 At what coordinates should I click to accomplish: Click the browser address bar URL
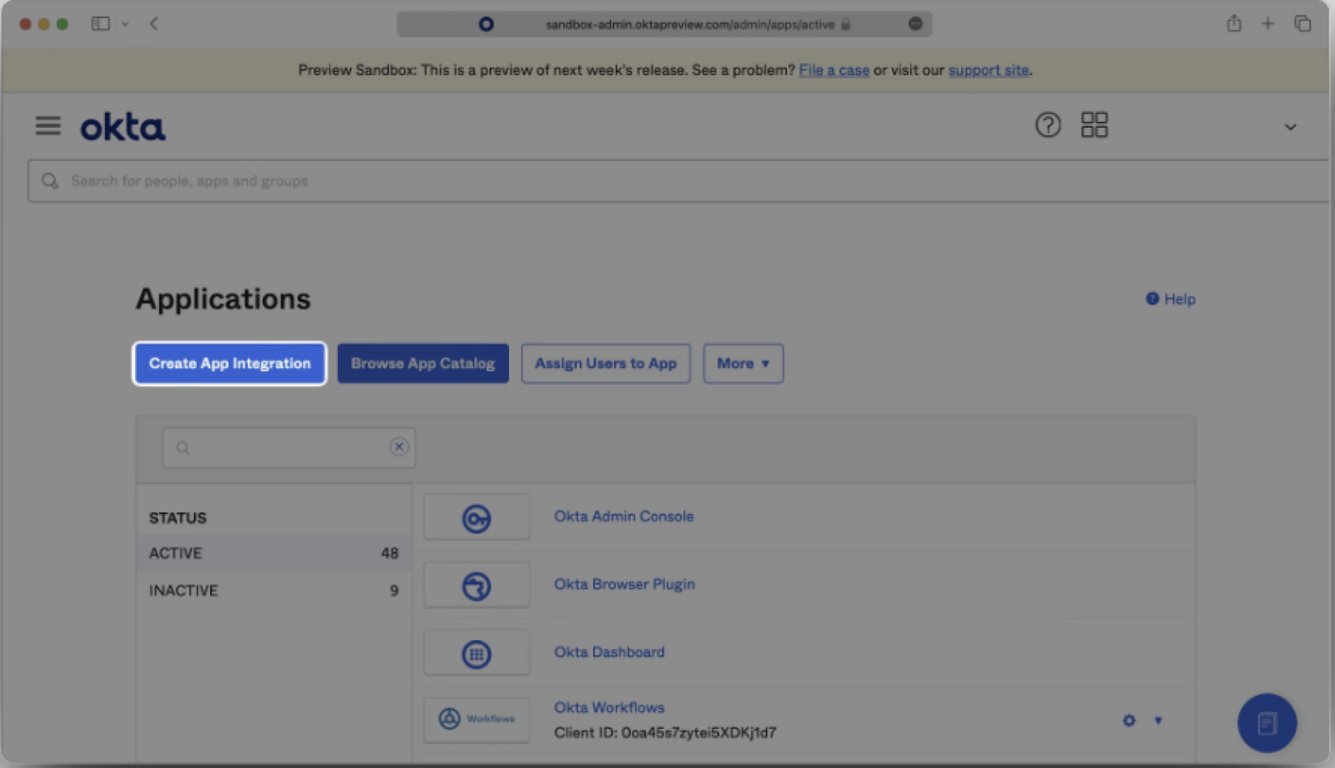tap(690, 24)
